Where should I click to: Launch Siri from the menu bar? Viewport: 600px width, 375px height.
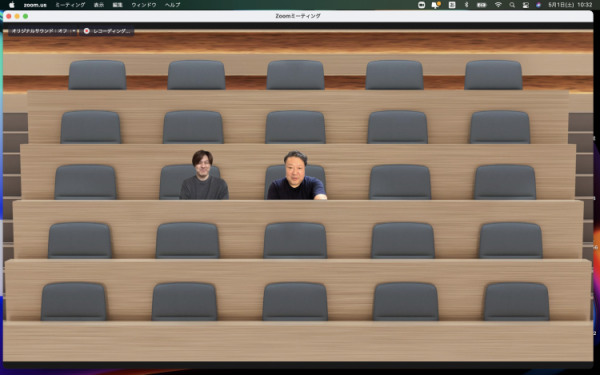pos(538,5)
